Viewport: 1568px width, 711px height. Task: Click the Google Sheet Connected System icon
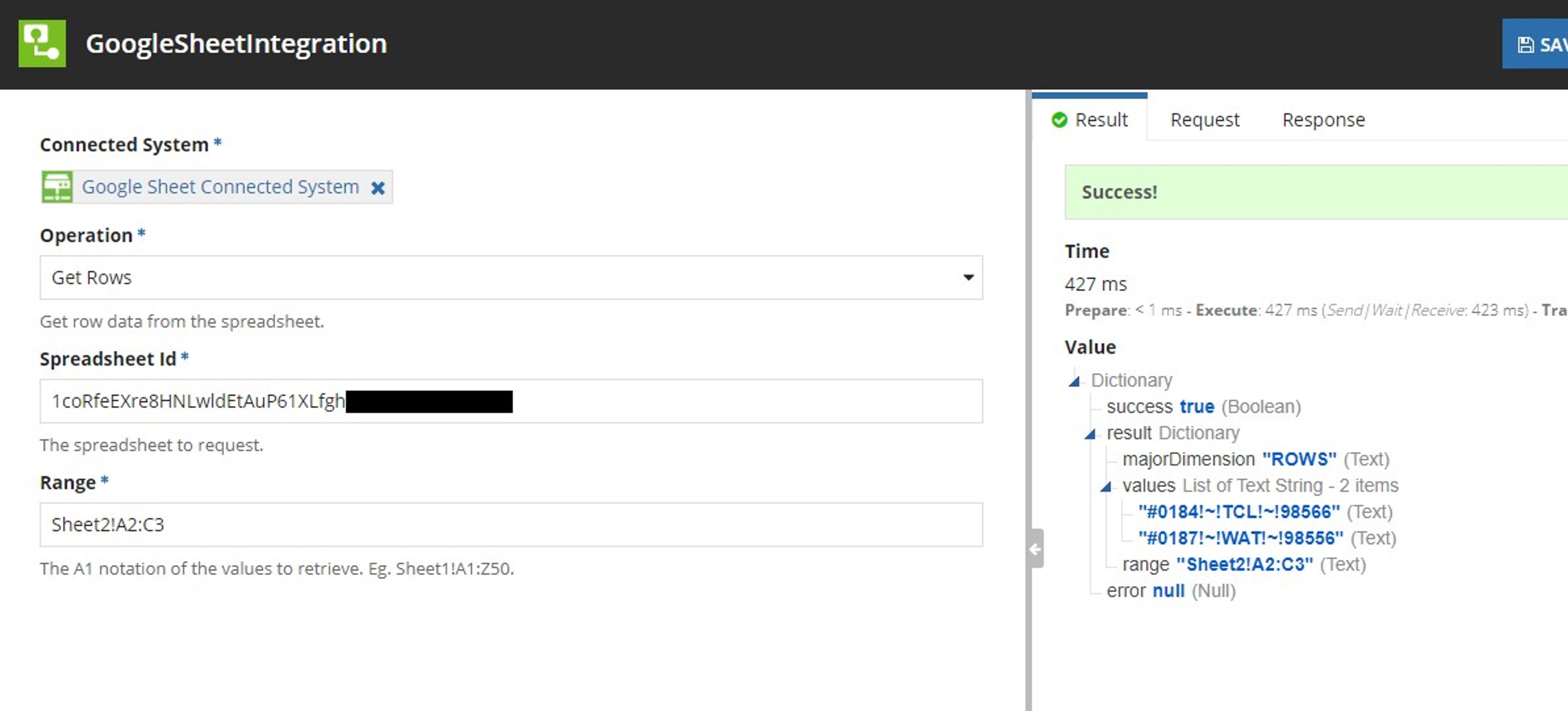pyautogui.click(x=57, y=187)
